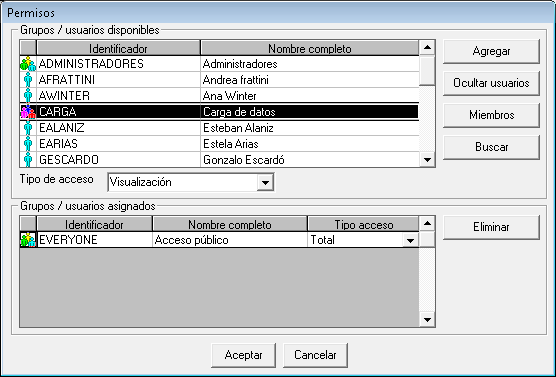The width and height of the screenshot is (556, 377).
Task: Expand the Total access type dropdown for EVERYONE
Action: (410, 240)
